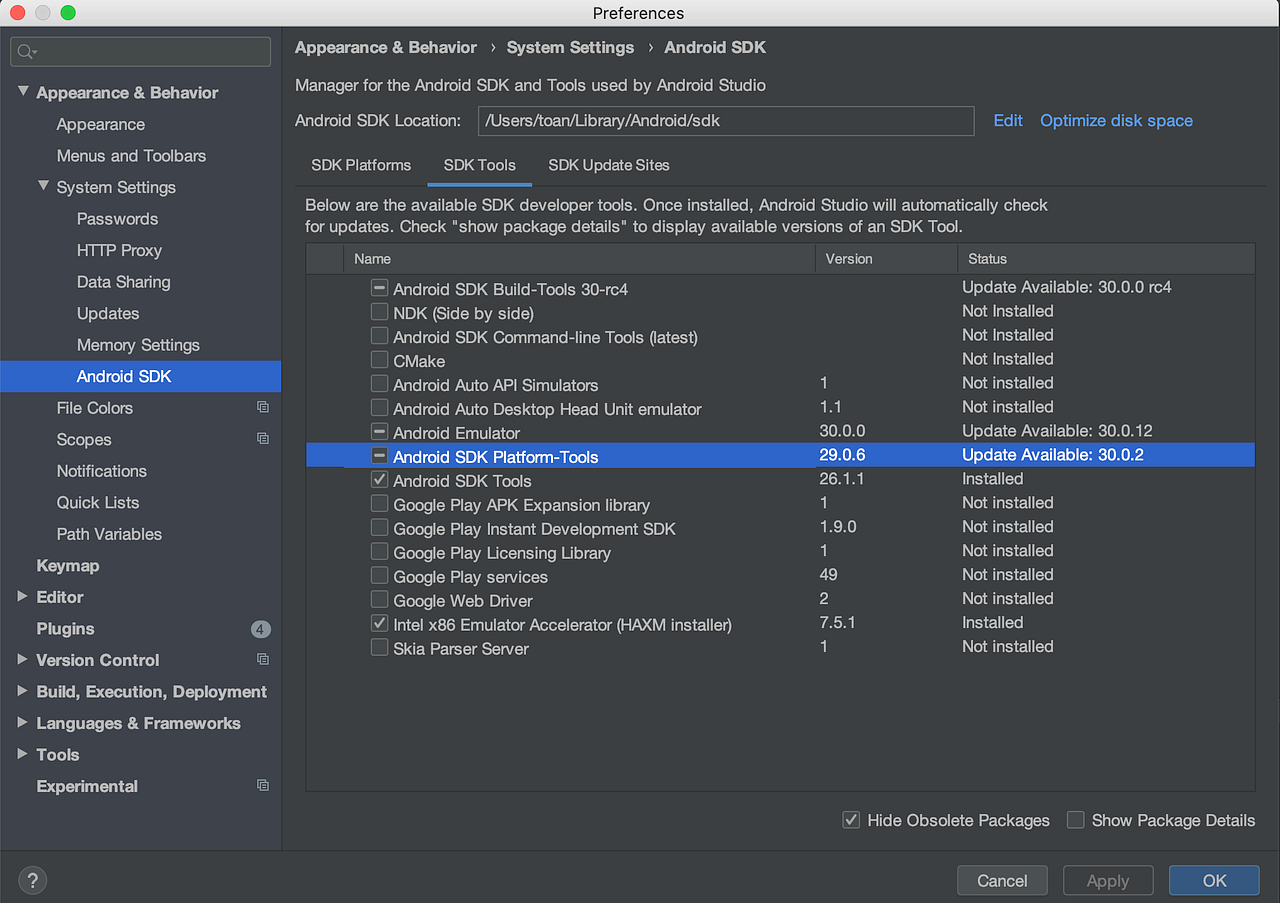Check Google Play APK Expansion library checkbox
Screen dimensions: 1280x903
pyautogui.click(x=379, y=504)
